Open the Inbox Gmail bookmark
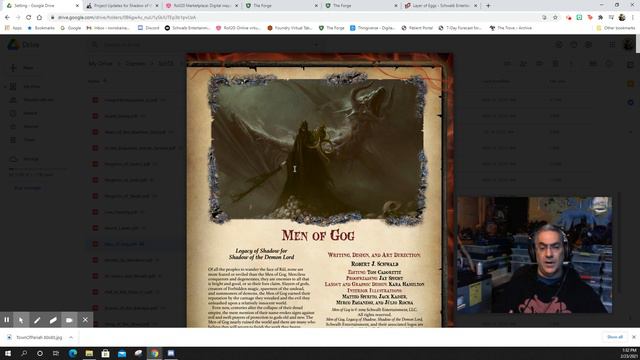 [x=108, y=28]
